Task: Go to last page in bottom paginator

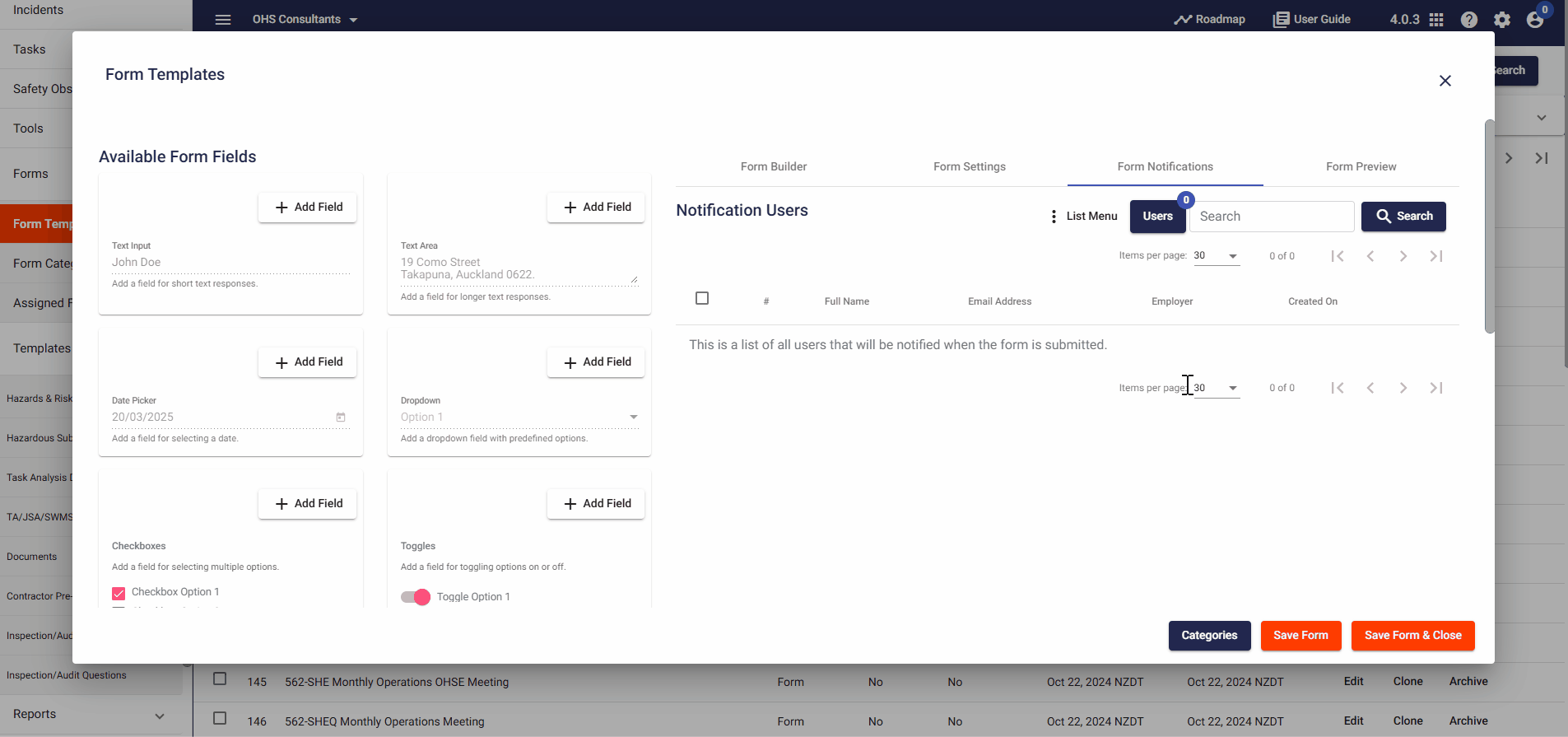Action: coord(1436,388)
